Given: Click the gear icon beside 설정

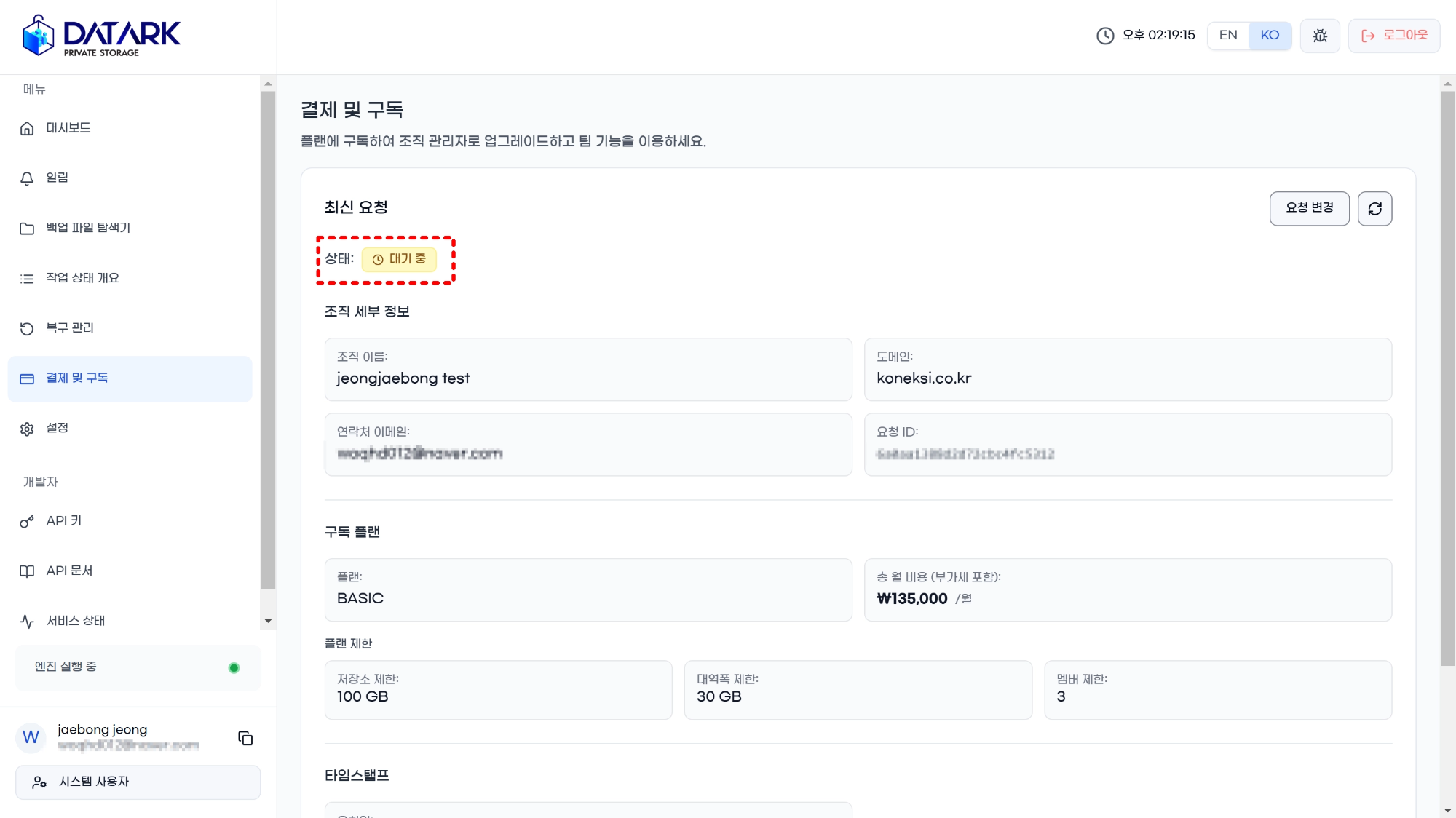Looking at the screenshot, I should tap(27, 429).
